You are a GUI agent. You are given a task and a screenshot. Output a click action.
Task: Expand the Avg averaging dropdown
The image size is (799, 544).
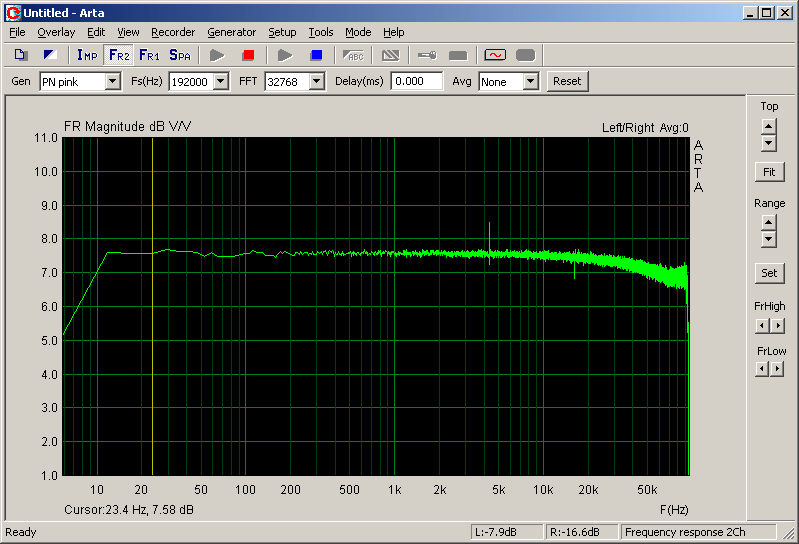pyautogui.click(x=530, y=82)
